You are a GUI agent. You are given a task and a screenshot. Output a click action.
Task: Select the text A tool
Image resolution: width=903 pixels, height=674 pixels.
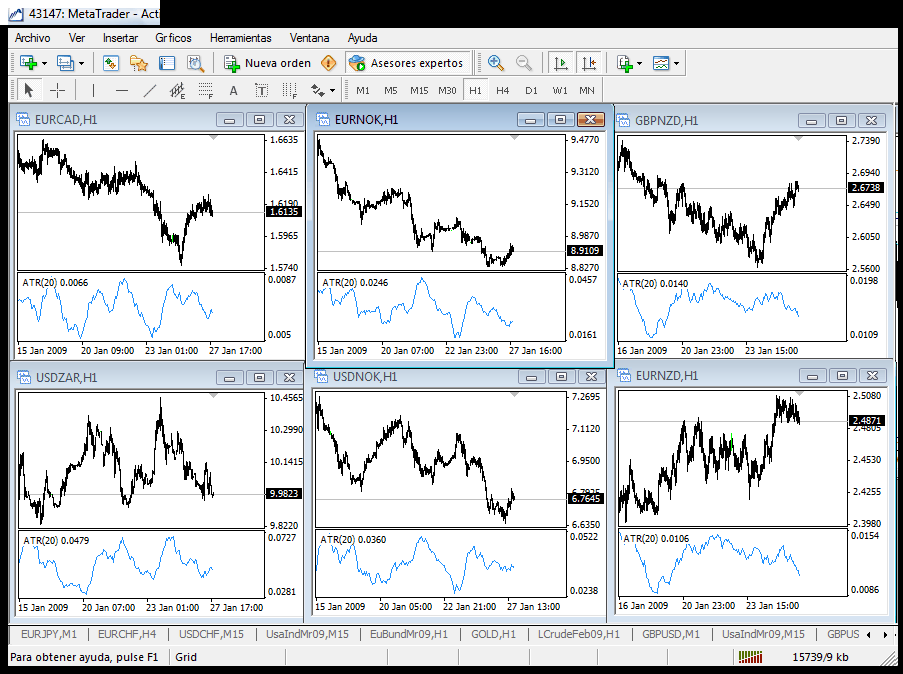[x=233, y=90]
